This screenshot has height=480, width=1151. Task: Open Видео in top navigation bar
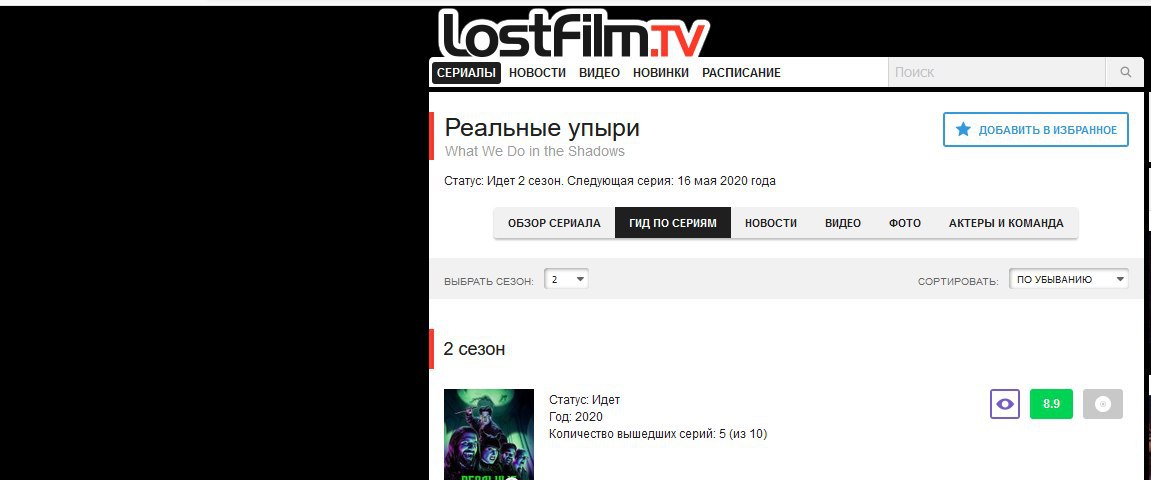click(x=599, y=73)
